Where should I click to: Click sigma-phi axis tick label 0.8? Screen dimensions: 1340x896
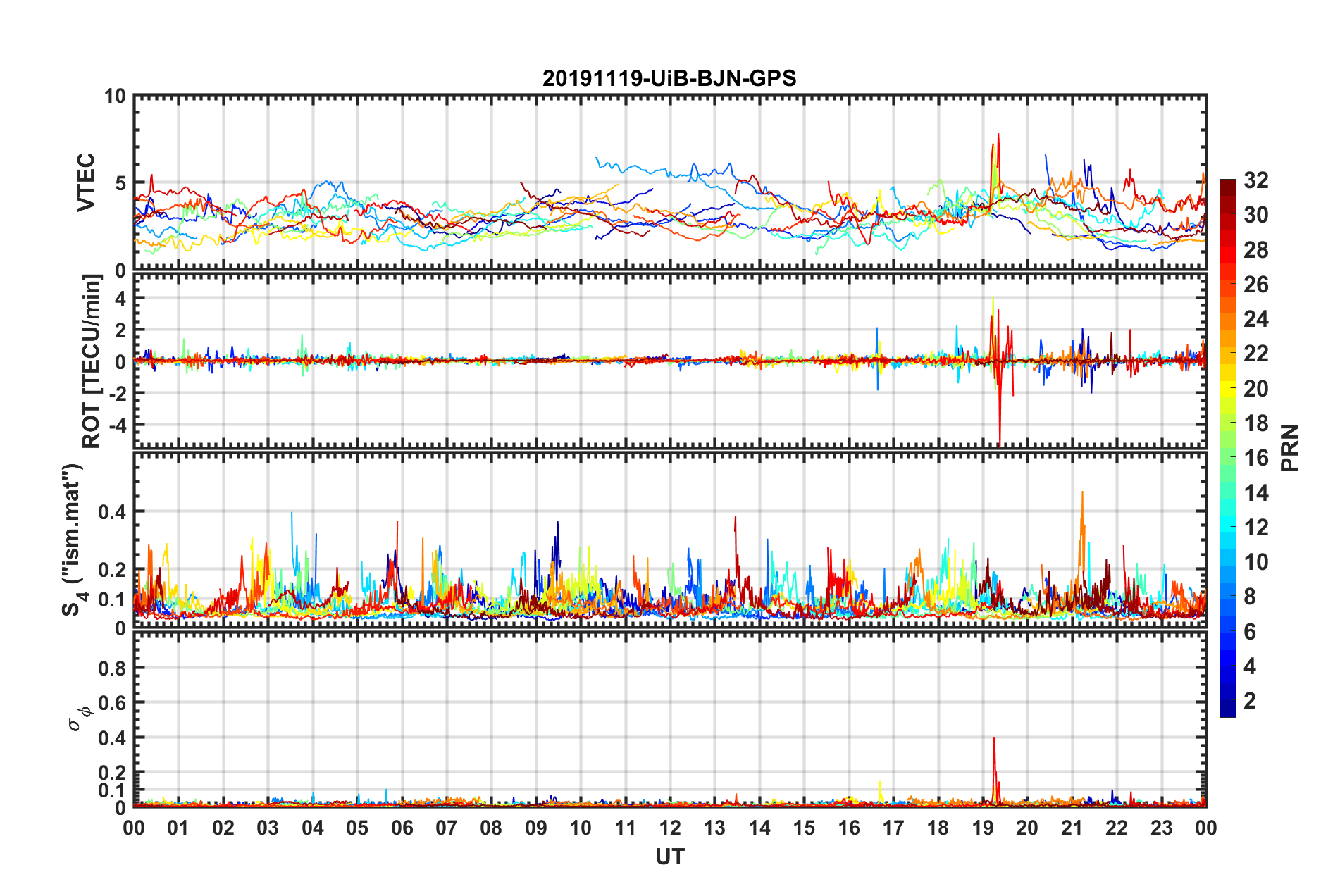coord(113,668)
